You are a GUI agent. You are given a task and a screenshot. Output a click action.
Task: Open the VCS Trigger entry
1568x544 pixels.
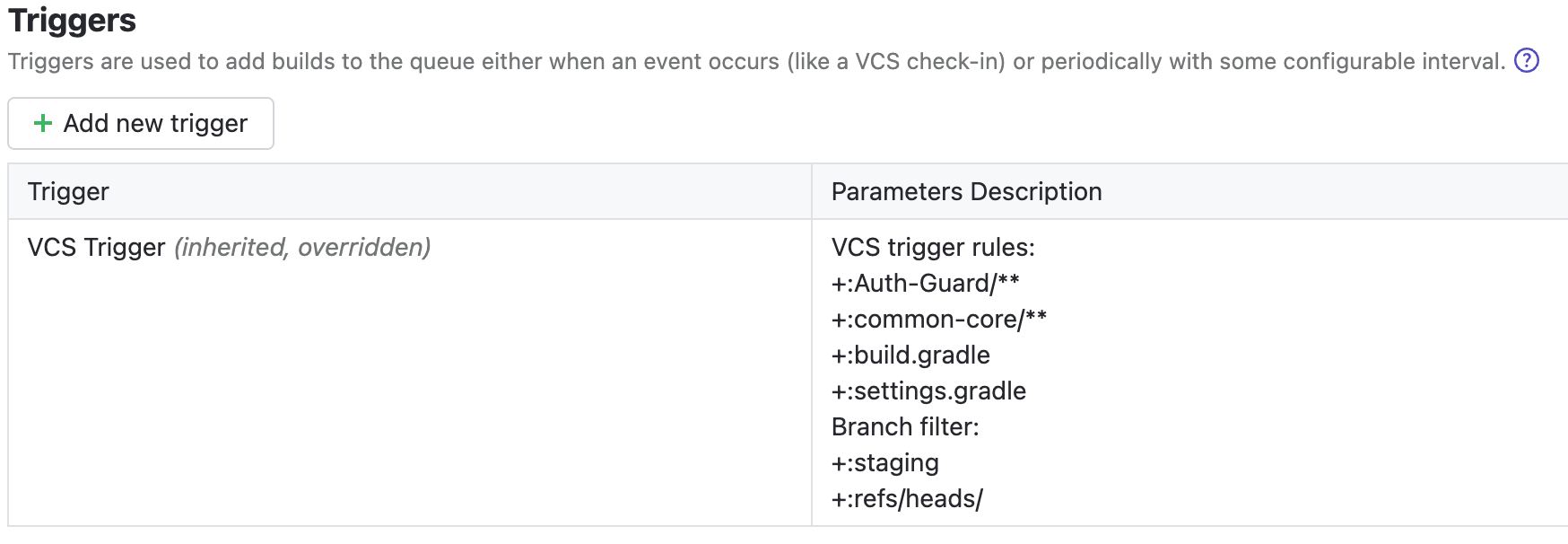pos(96,247)
